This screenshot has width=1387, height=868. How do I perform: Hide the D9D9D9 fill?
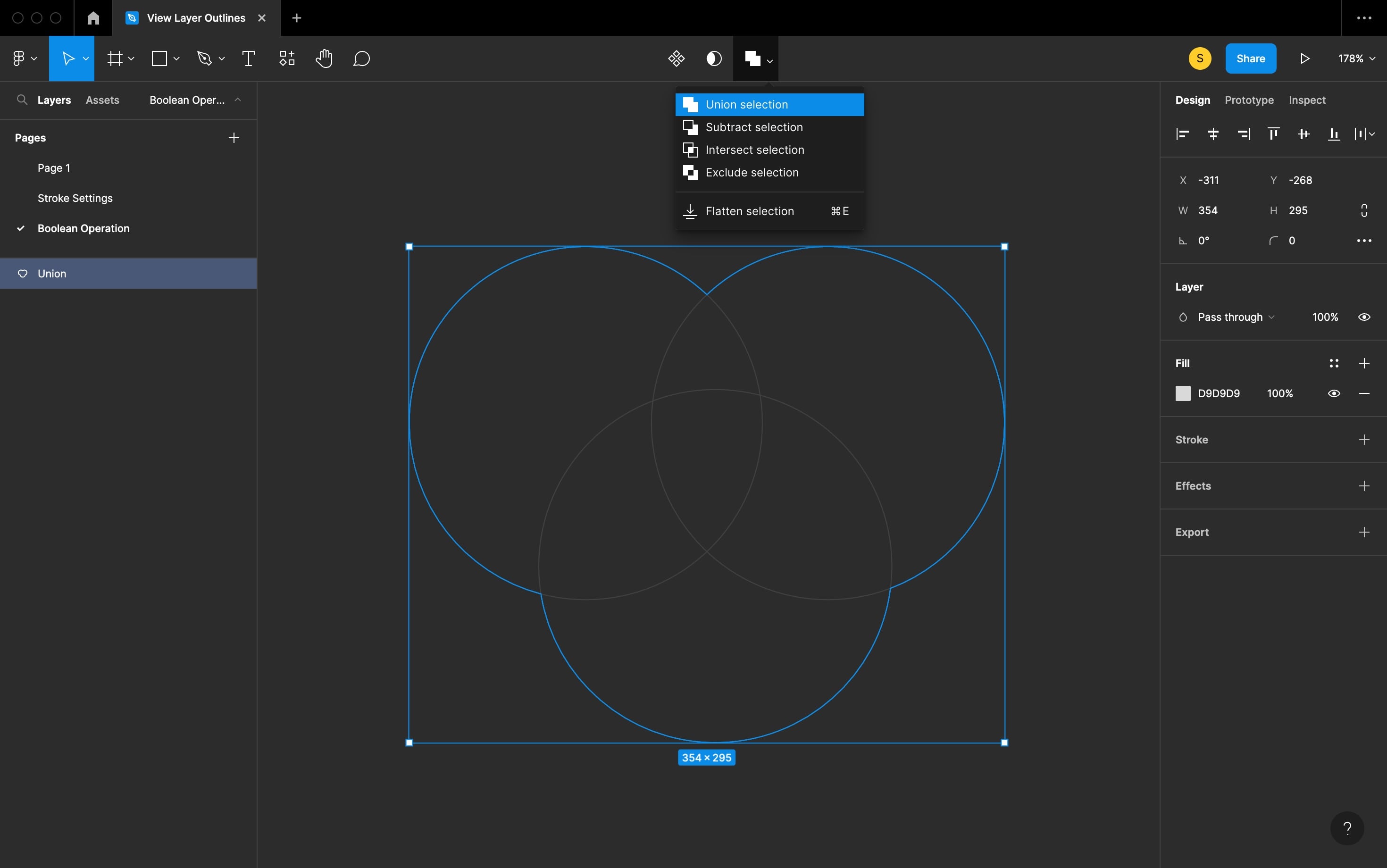tap(1334, 393)
